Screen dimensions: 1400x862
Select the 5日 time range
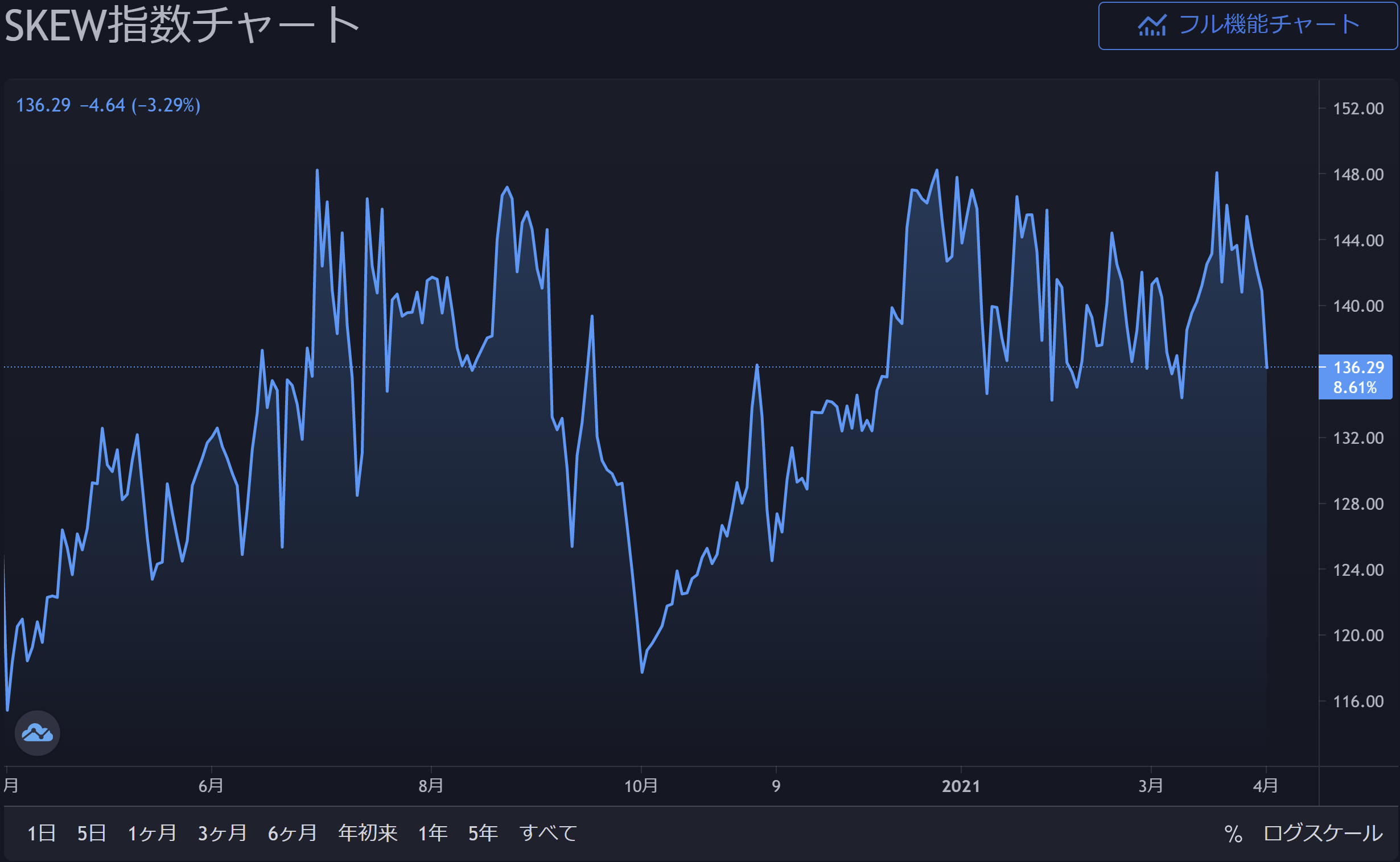coord(92,834)
